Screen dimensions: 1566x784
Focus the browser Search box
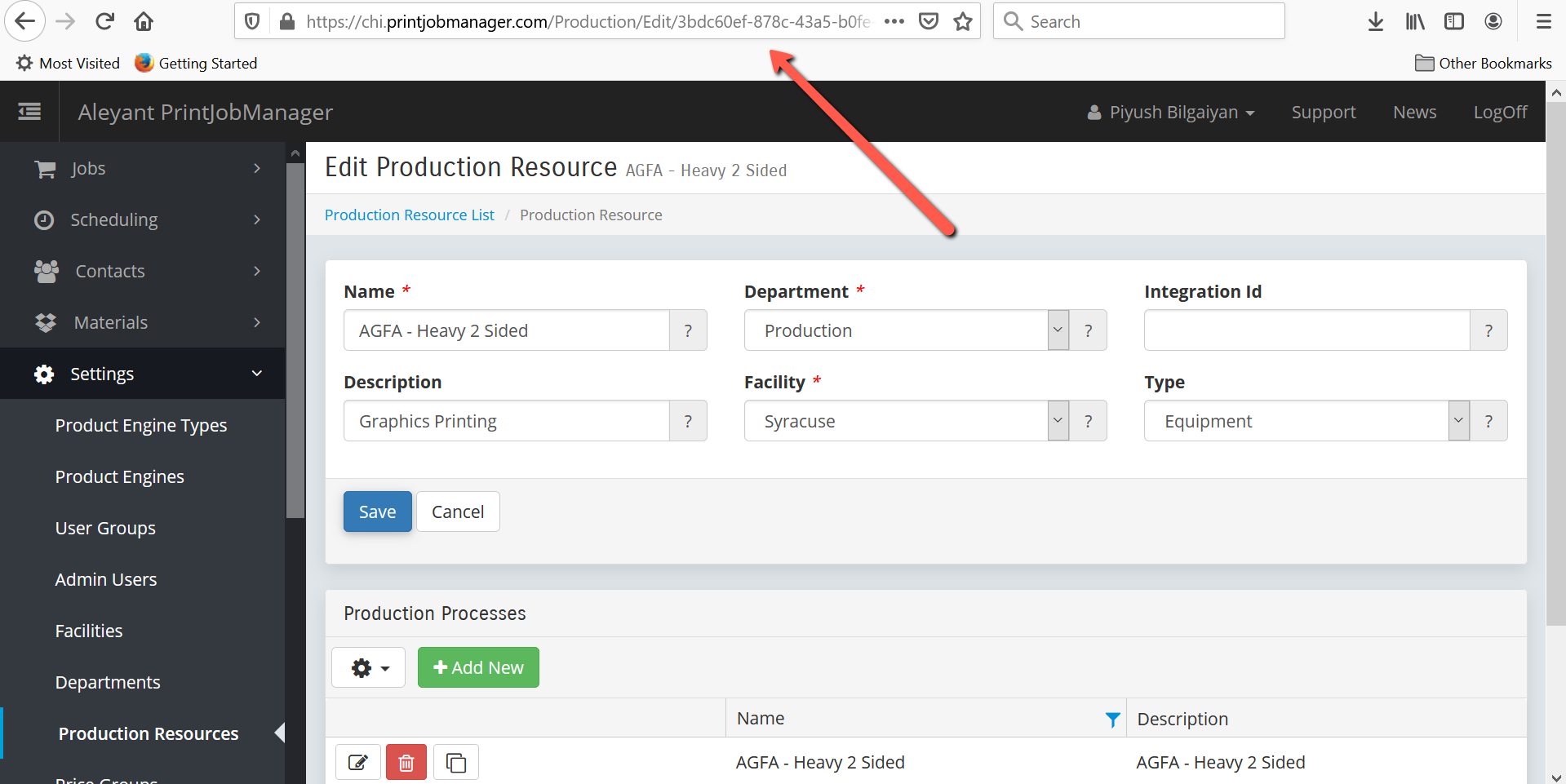coord(1139,21)
